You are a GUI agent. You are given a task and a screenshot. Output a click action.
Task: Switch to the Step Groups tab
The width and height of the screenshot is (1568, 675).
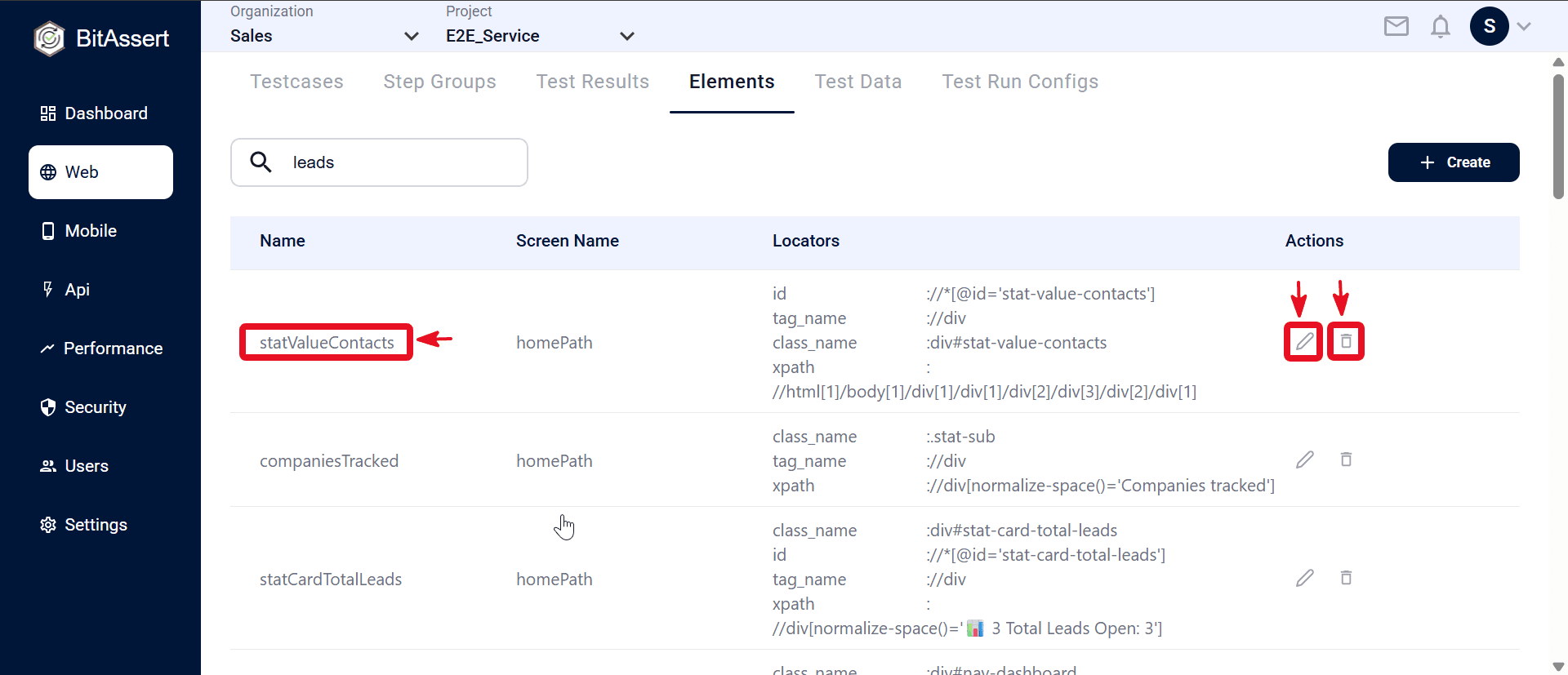point(439,82)
